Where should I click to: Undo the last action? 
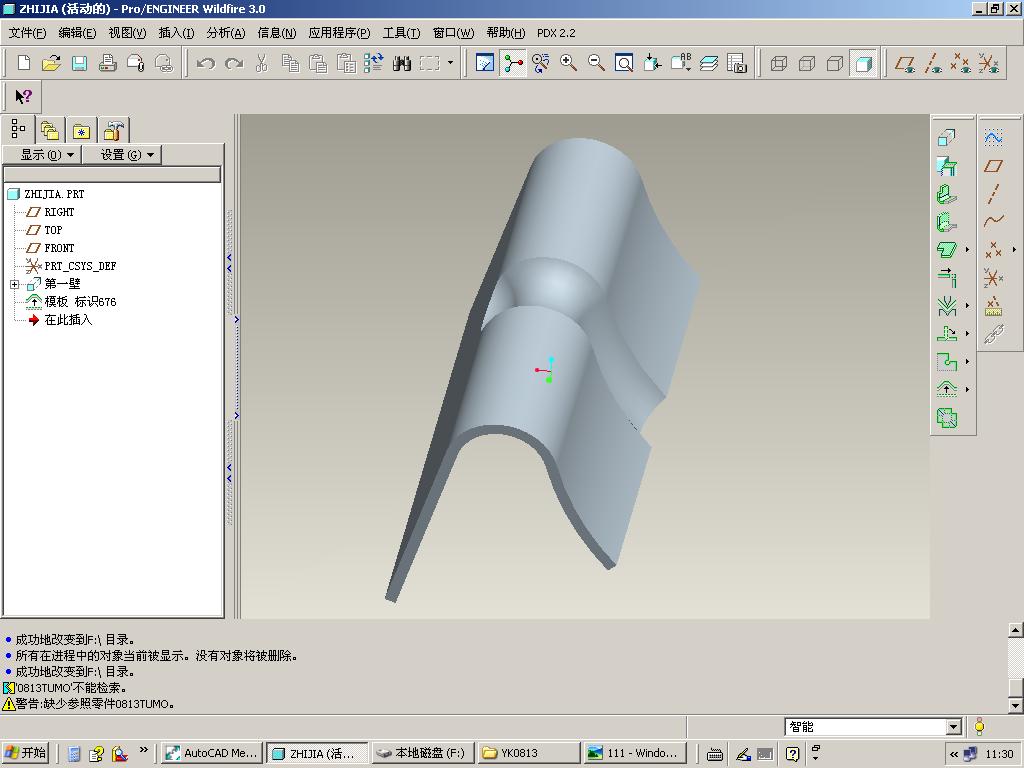206,63
